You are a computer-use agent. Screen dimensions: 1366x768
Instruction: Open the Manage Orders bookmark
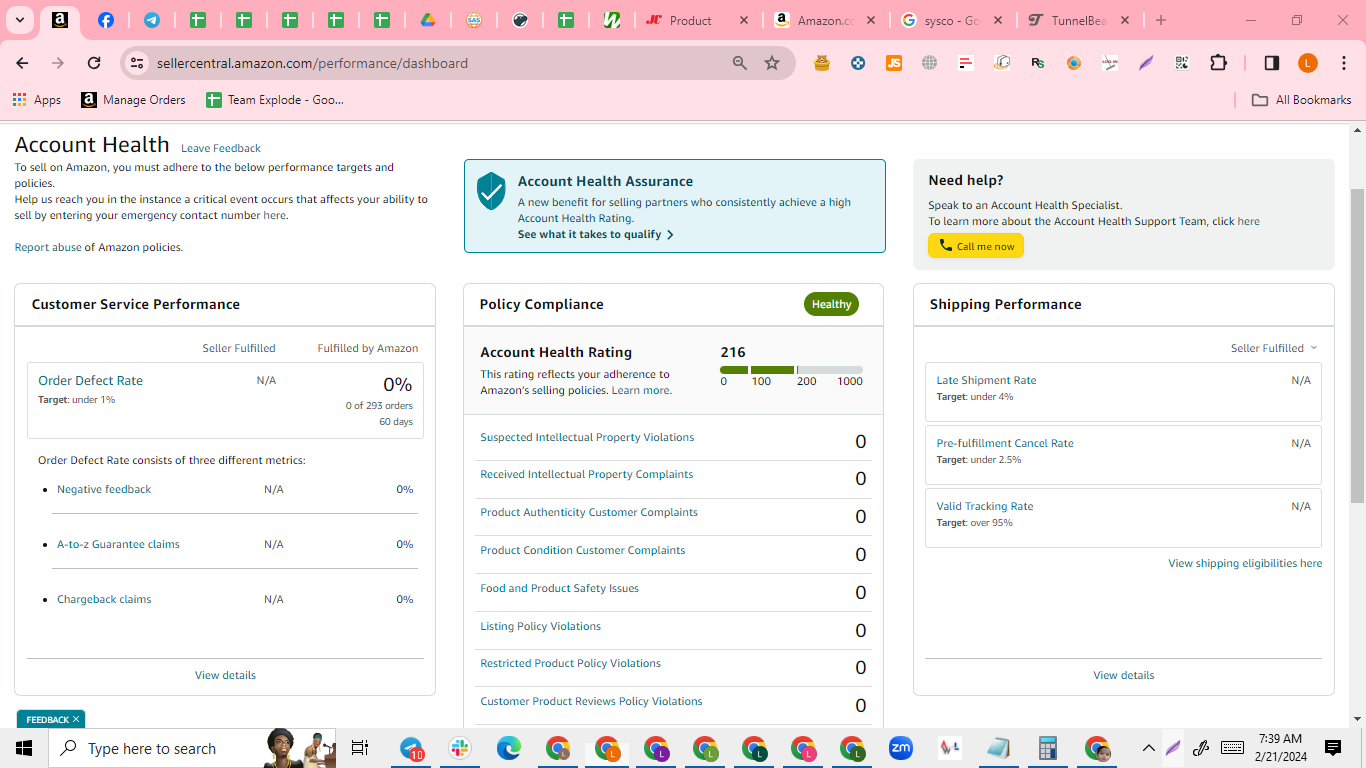133,100
